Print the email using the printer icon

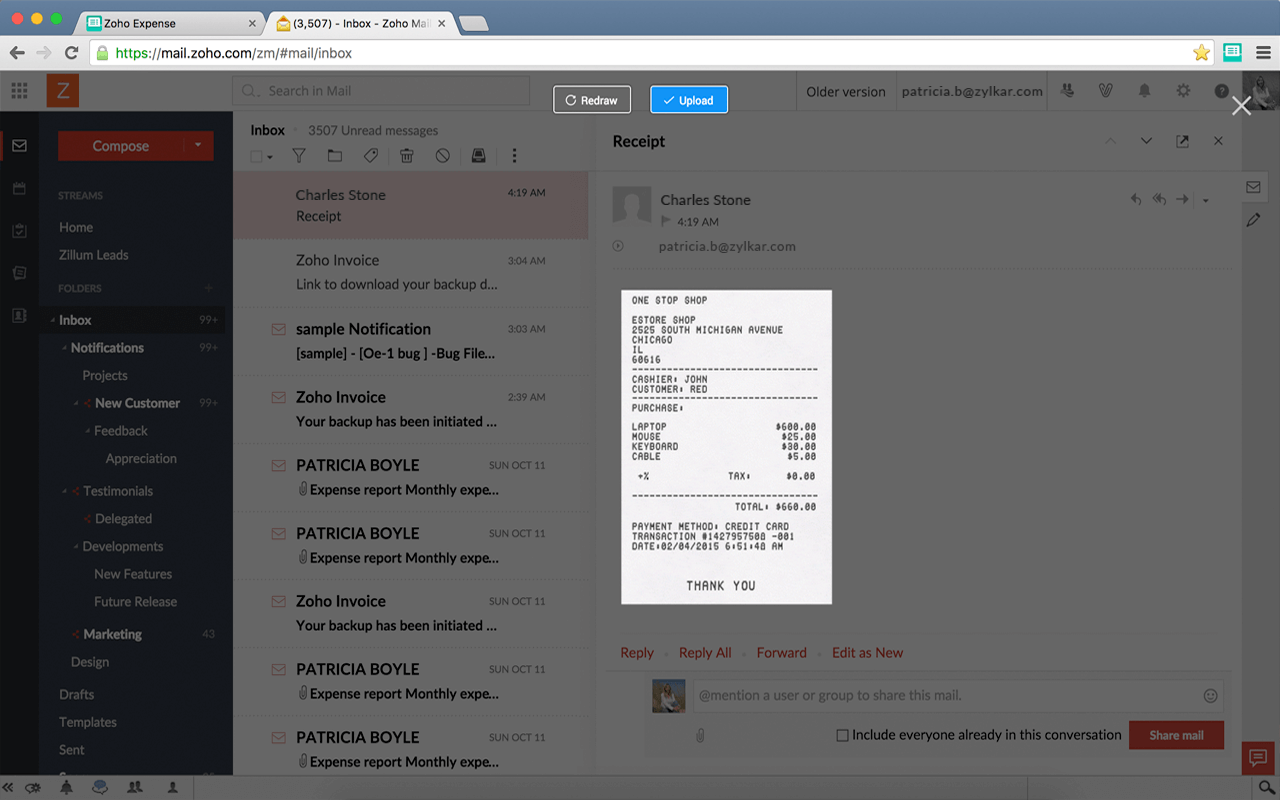tap(478, 156)
